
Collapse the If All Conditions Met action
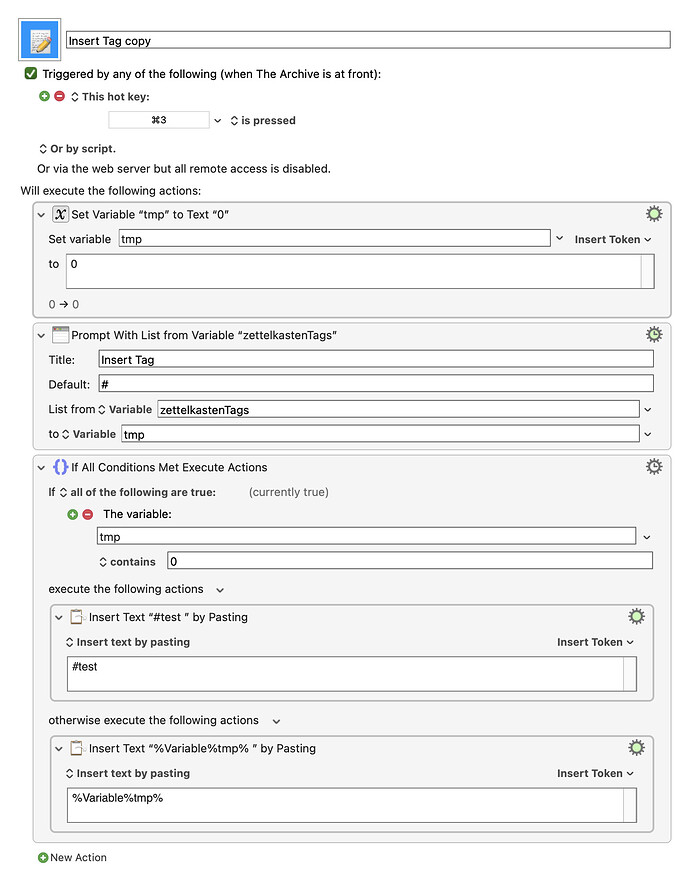[41, 467]
